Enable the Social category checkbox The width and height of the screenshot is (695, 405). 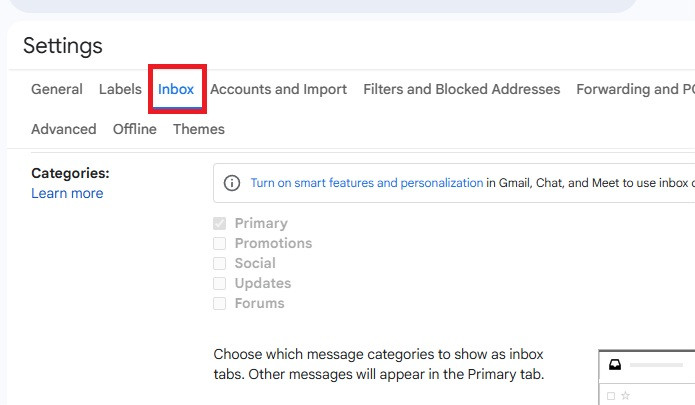tap(219, 263)
